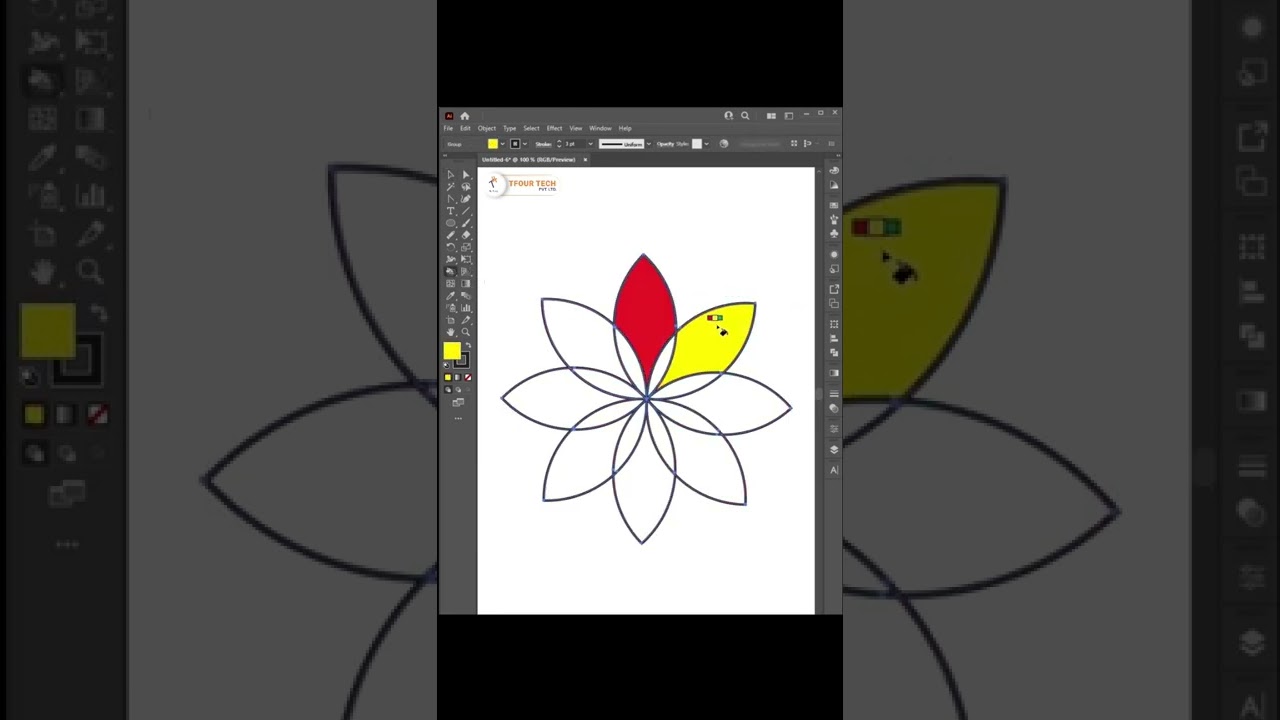Open the Window menu

600,128
